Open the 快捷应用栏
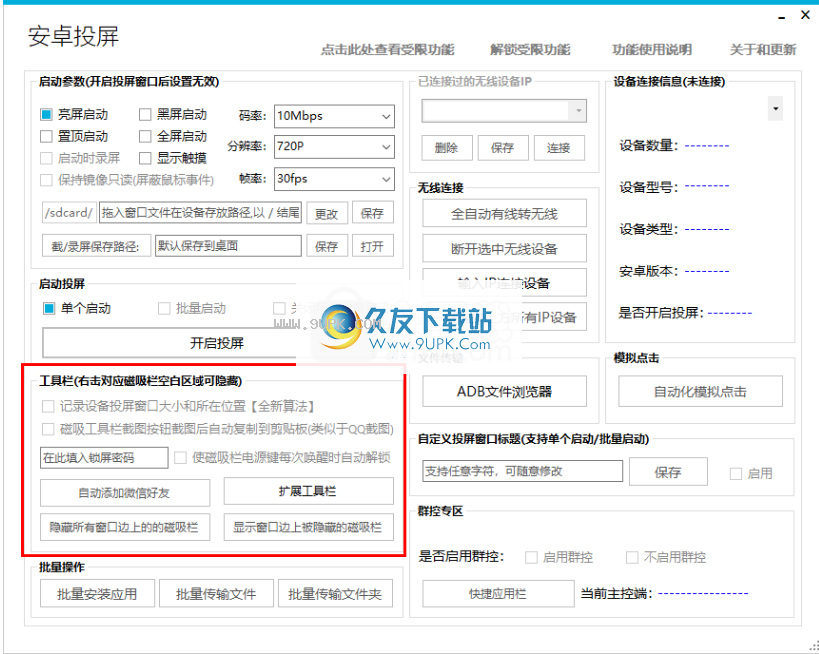The image size is (819, 654). click(x=498, y=594)
